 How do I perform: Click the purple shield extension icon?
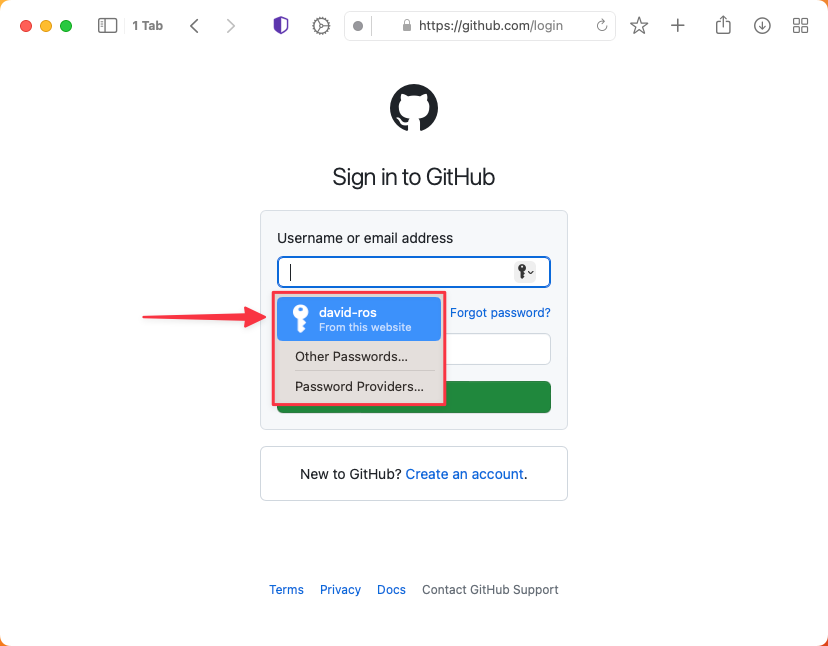pyautogui.click(x=280, y=25)
